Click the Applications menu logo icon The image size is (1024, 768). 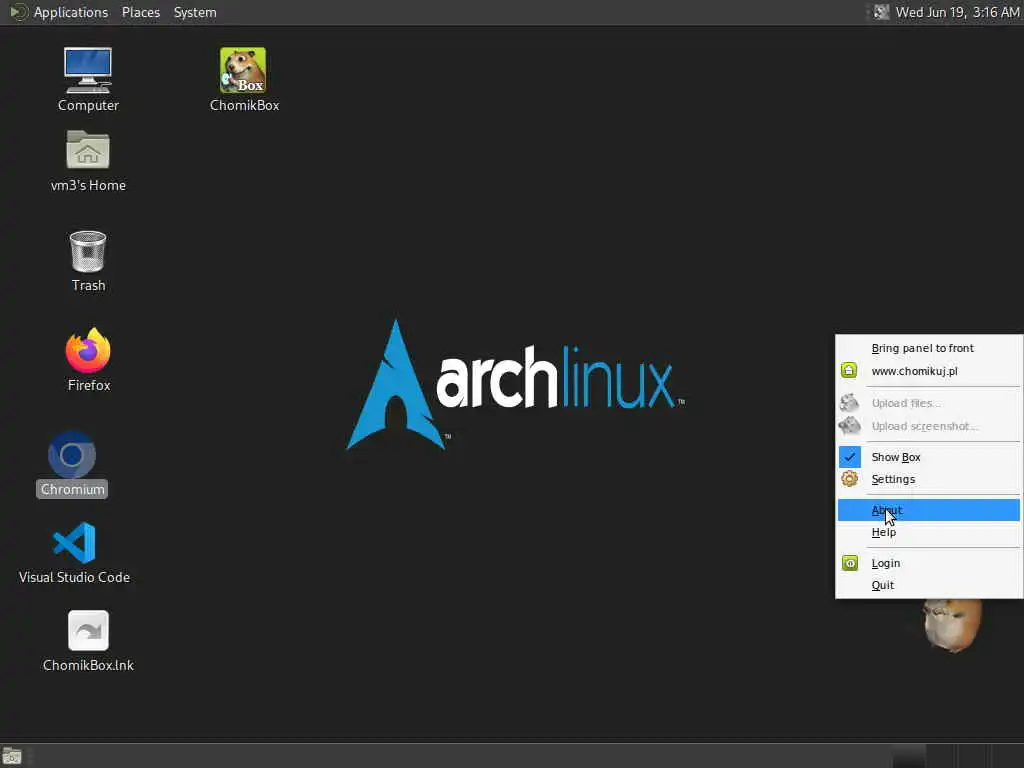point(18,12)
